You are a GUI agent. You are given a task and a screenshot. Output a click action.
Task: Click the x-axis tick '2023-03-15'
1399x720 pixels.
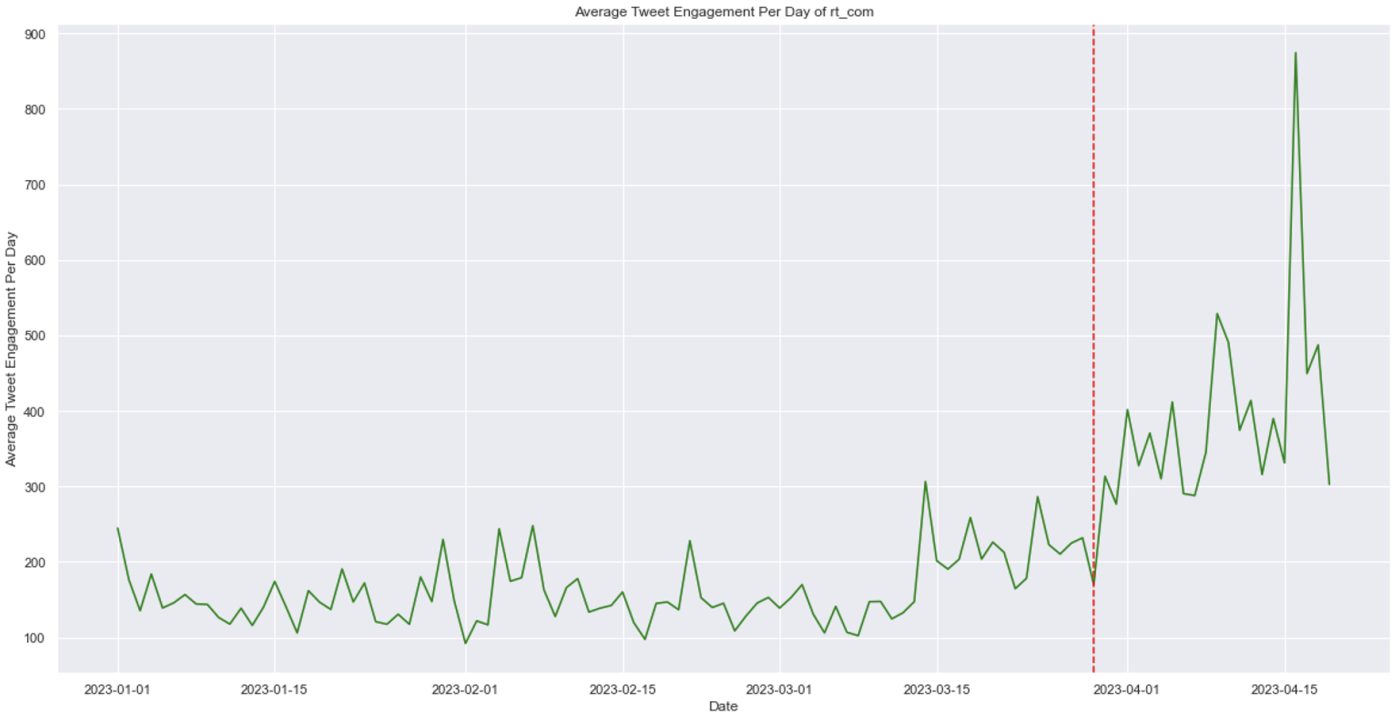(936, 689)
